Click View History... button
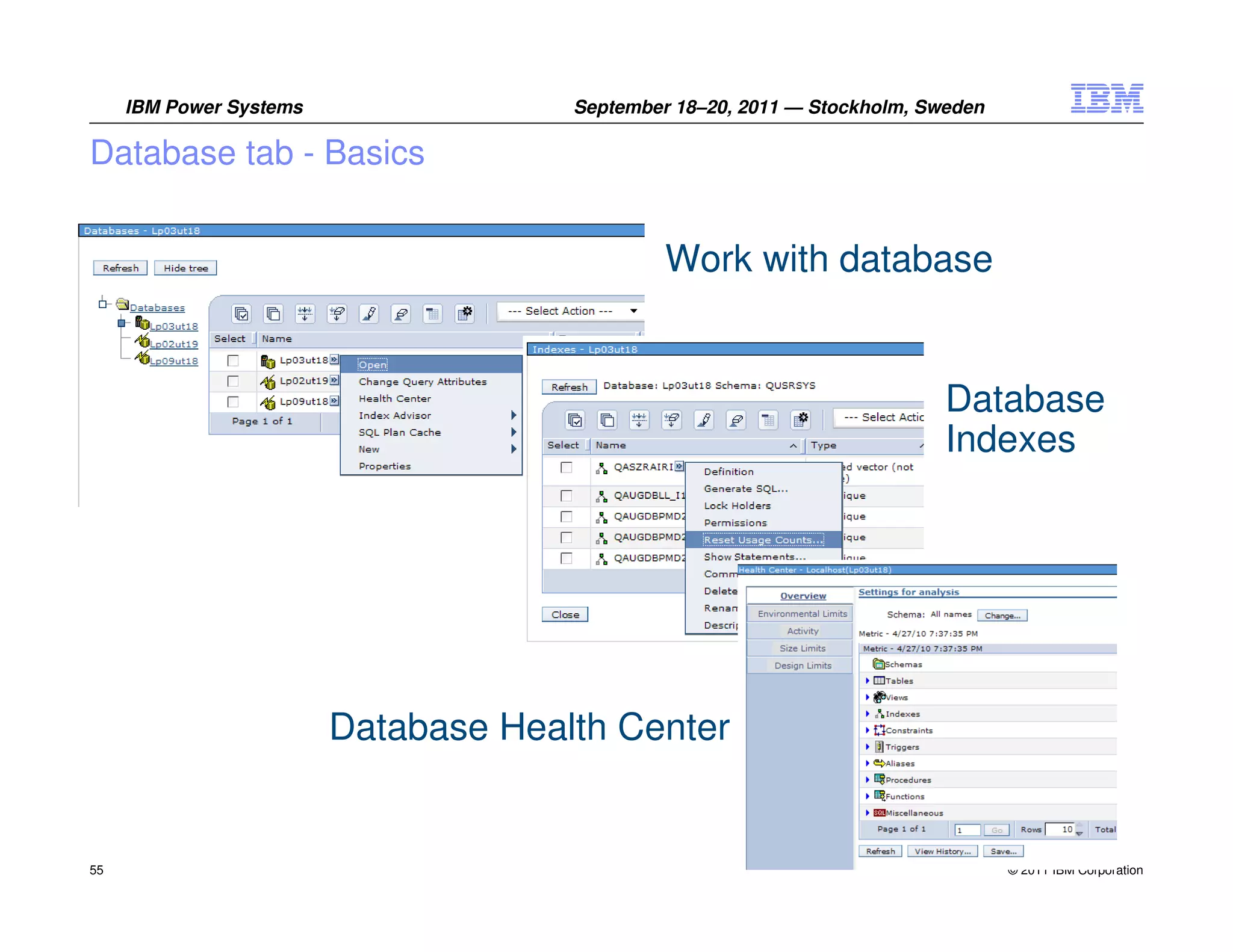1233x952 pixels. [x=942, y=852]
